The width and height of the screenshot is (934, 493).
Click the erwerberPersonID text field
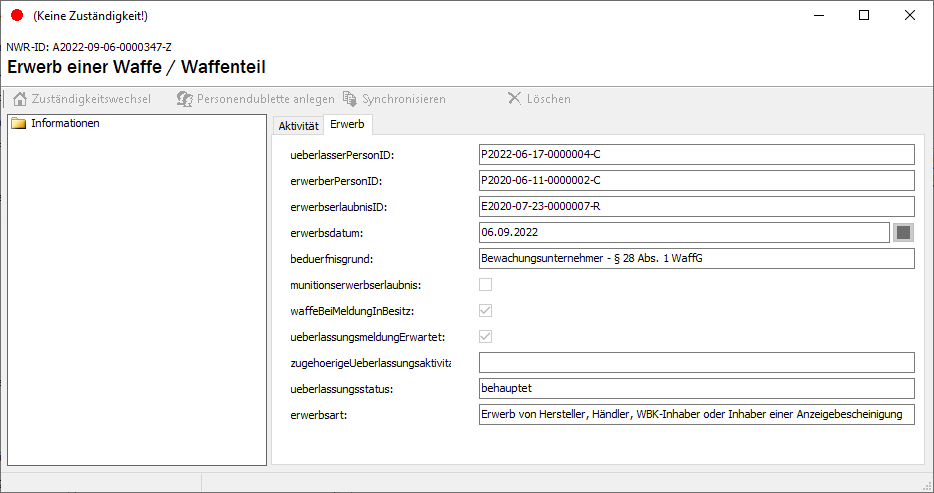(x=696, y=181)
